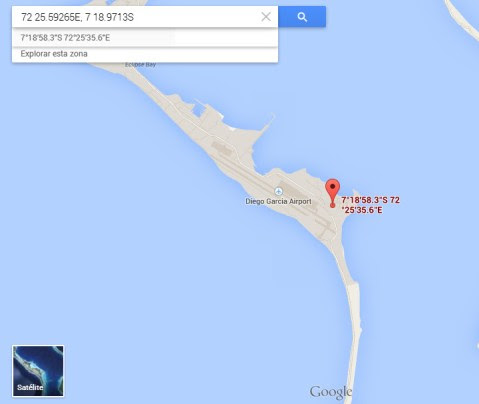Click the airport apron building area

[x=298, y=195]
